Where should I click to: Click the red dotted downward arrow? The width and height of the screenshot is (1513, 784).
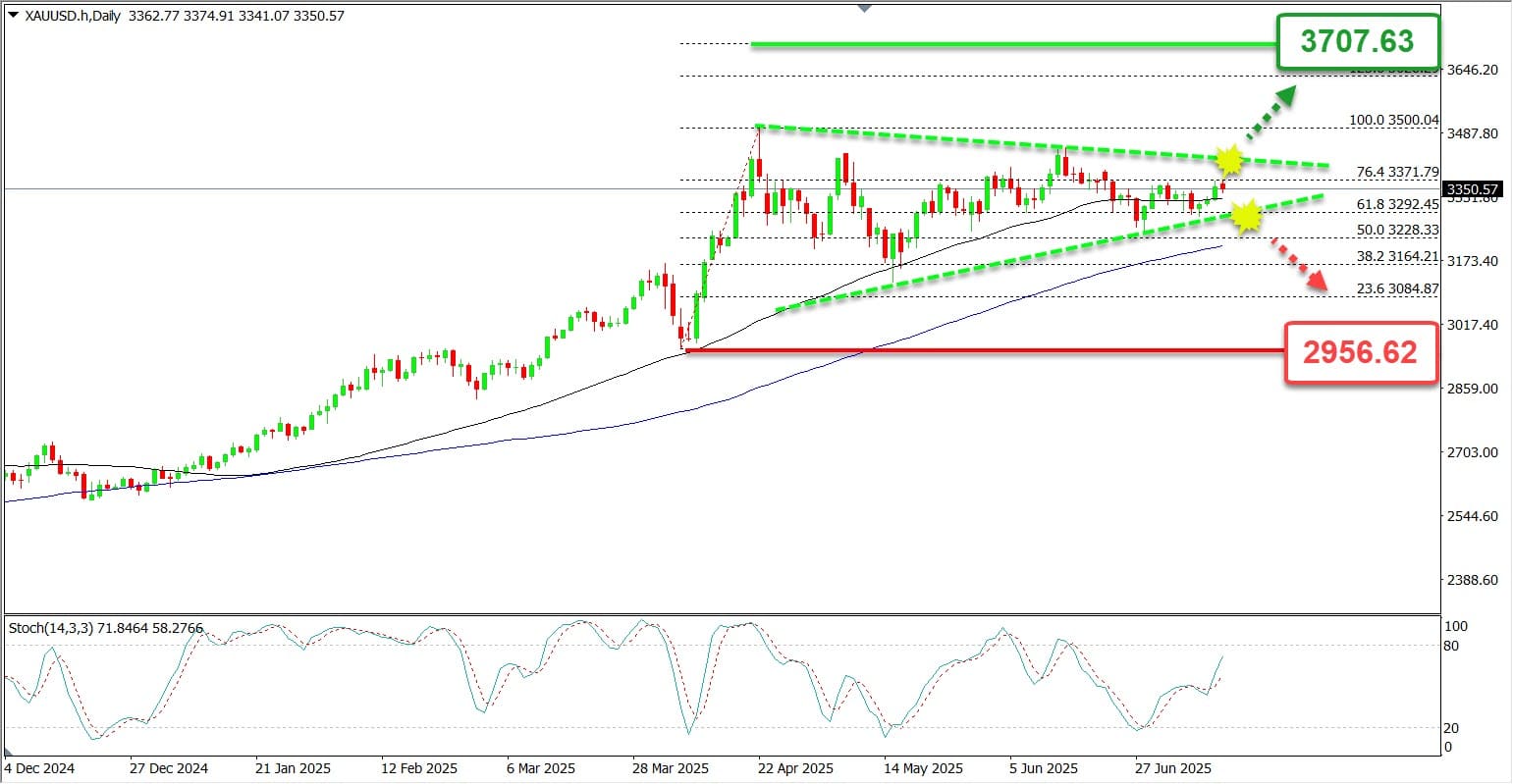coord(1299,264)
